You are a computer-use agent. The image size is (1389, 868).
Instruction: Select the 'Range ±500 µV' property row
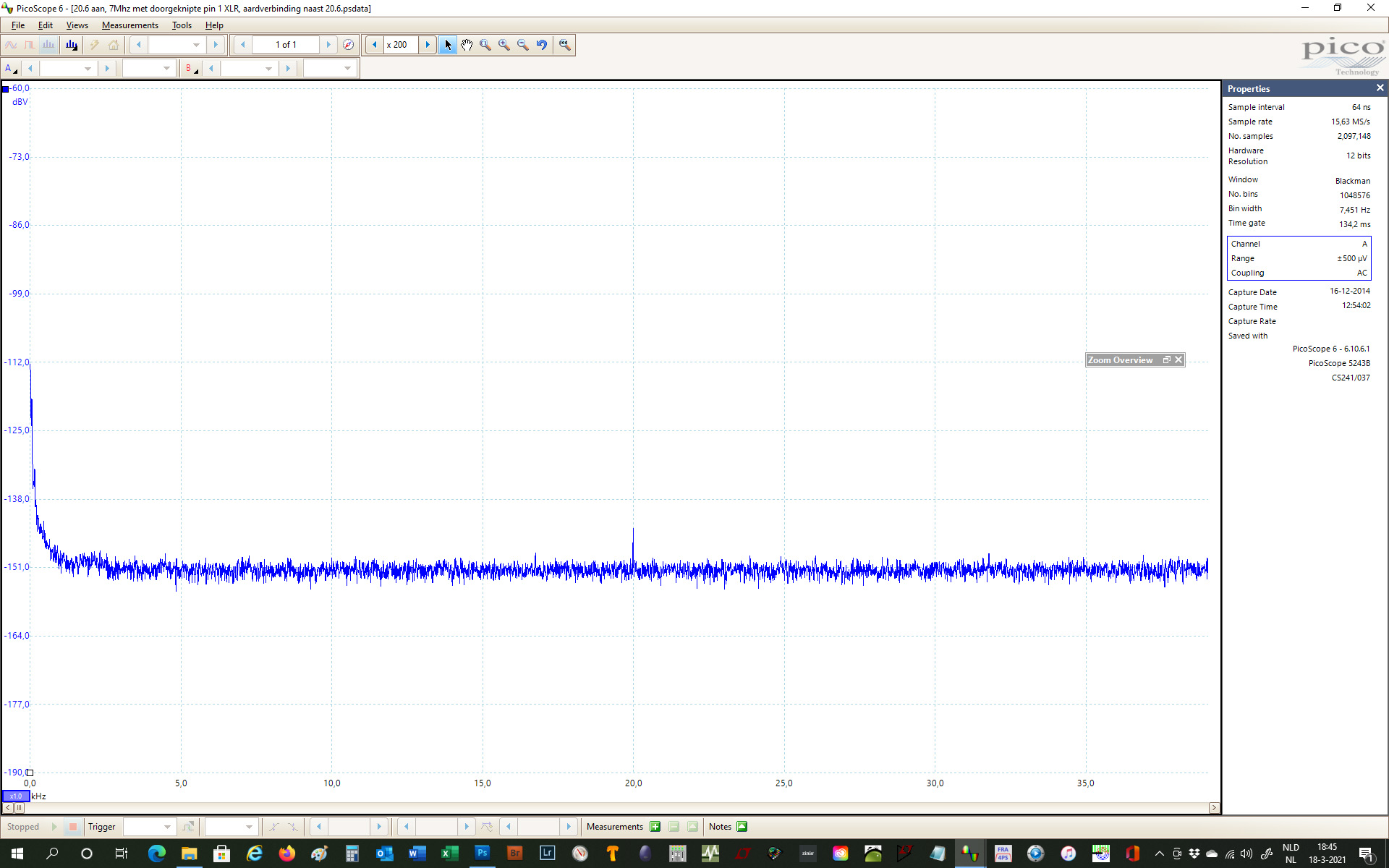[1299, 258]
